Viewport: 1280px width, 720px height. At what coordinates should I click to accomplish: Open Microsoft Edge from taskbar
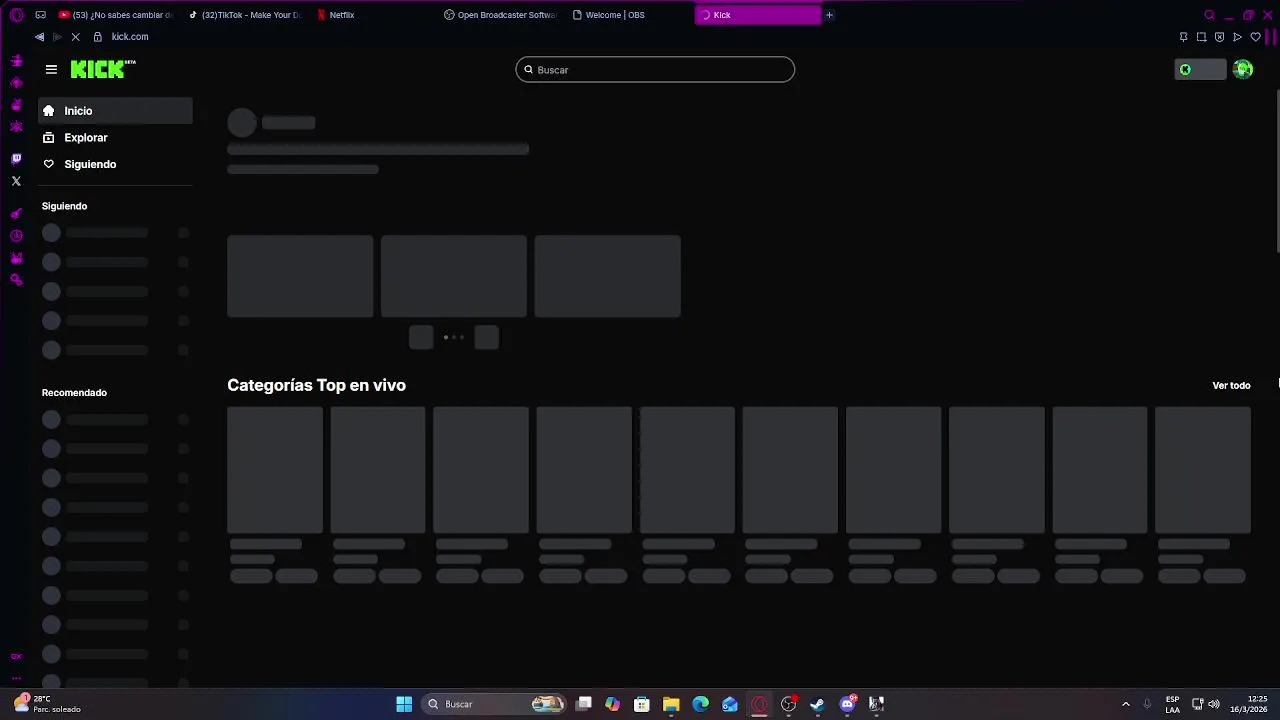click(700, 704)
